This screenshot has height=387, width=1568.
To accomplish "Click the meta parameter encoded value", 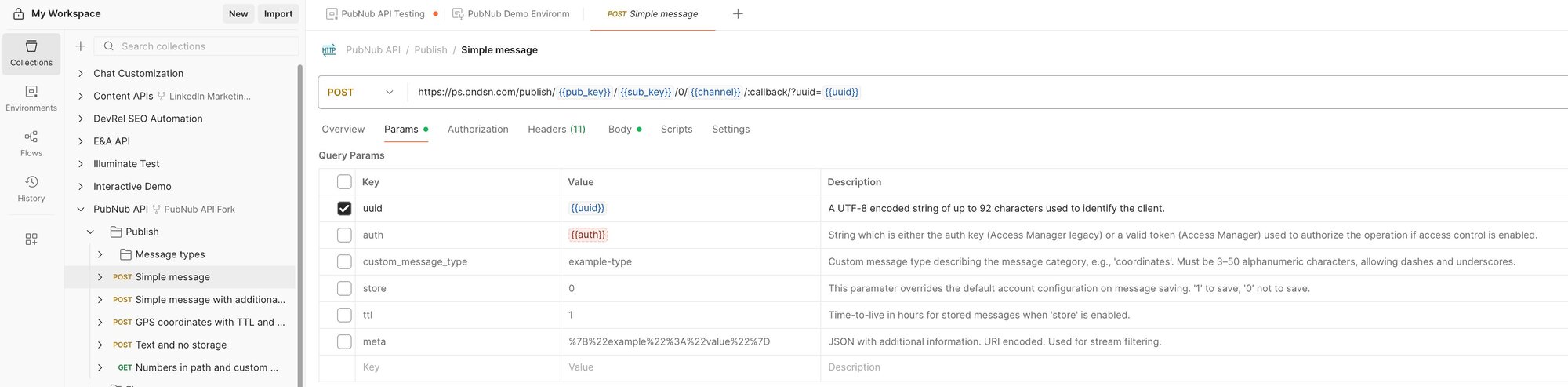I will 669,341.
